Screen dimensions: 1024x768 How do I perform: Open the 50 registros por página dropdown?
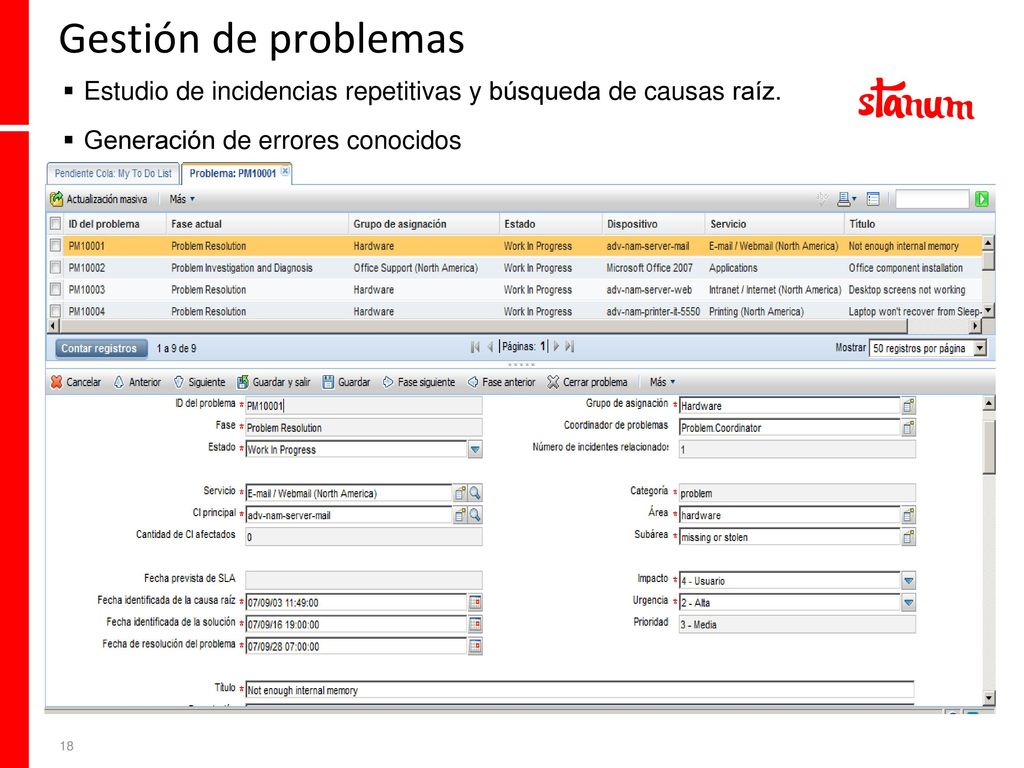click(x=980, y=348)
